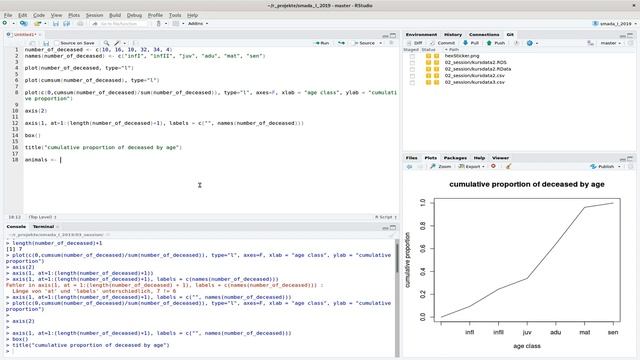
Task: Save current document from main toolbar
Action: (56, 24)
